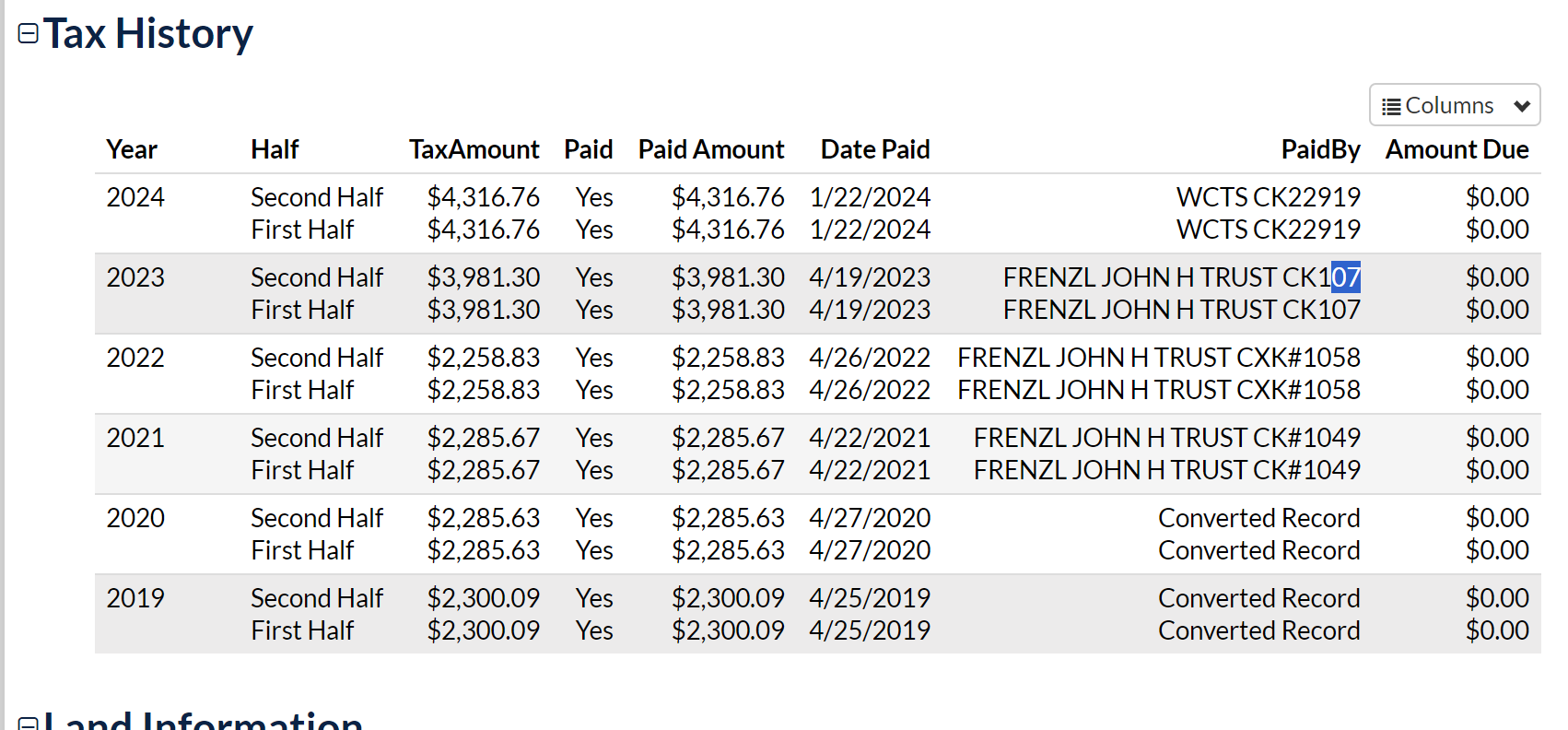Select the 2022 year cell
Viewport: 1568px width, 730px height.
pos(135,358)
